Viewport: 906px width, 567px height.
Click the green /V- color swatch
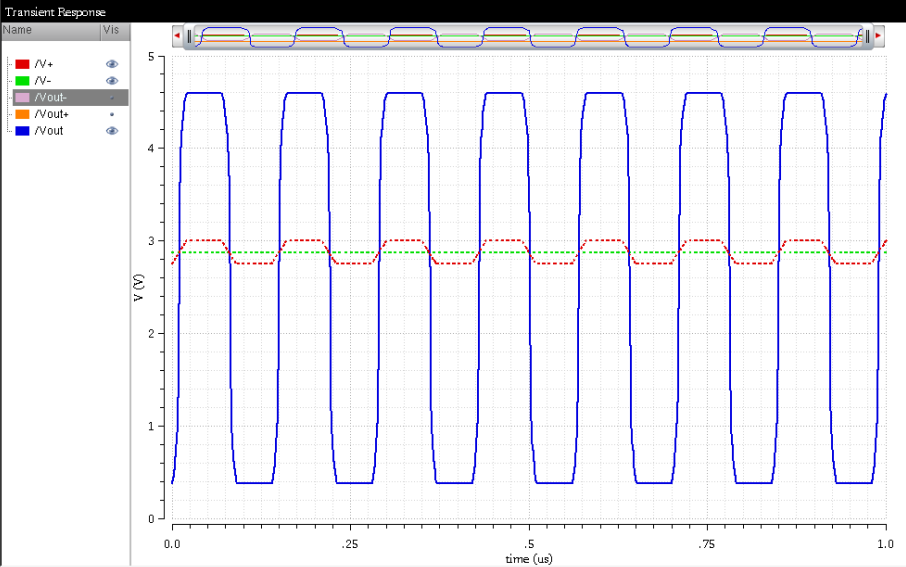tap(23, 81)
